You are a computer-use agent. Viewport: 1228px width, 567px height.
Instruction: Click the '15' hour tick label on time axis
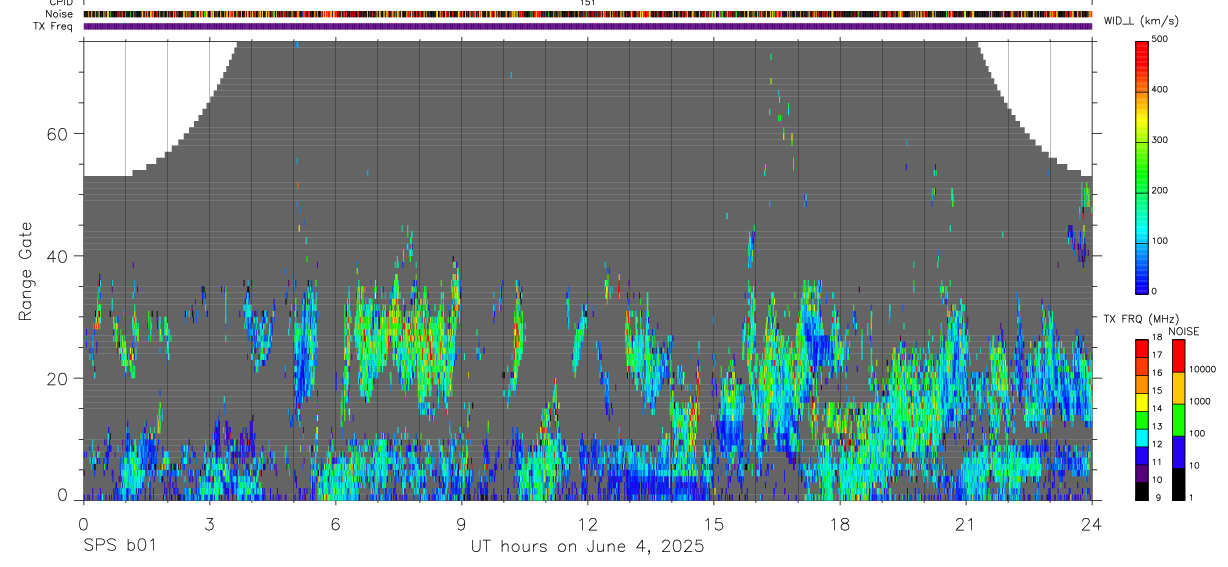point(714,524)
